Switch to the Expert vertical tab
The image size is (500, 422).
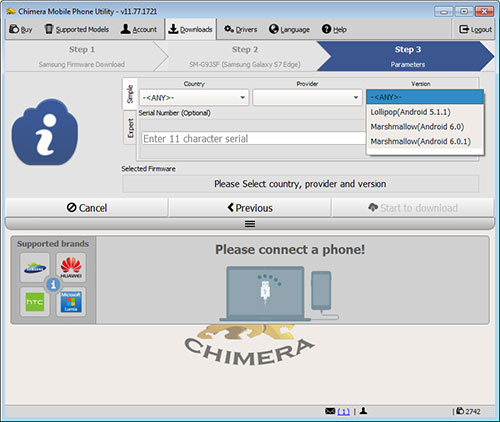click(130, 128)
